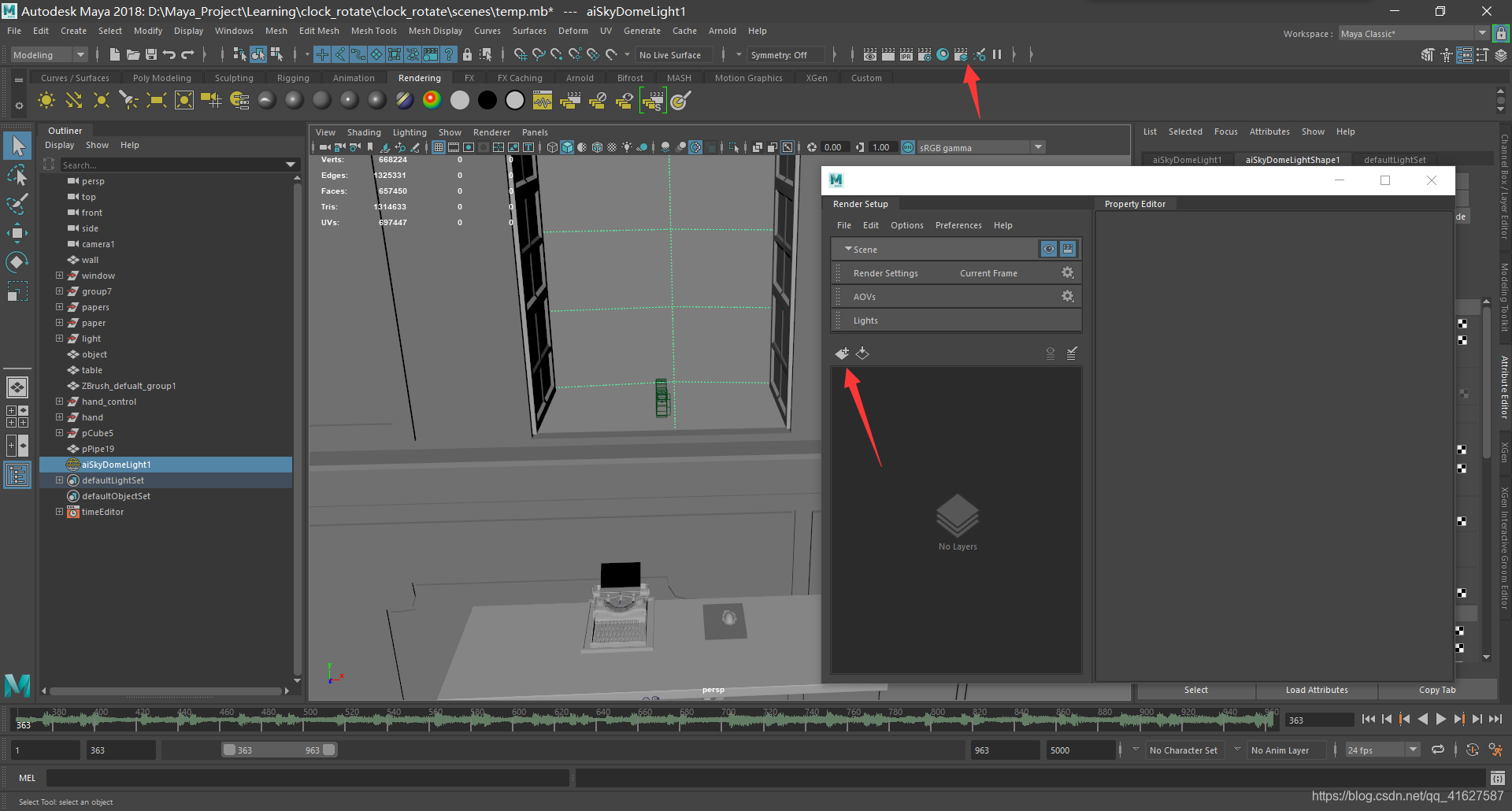
Task: Open Preferences menu in Render Setup
Action: click(x=958, y=225)
